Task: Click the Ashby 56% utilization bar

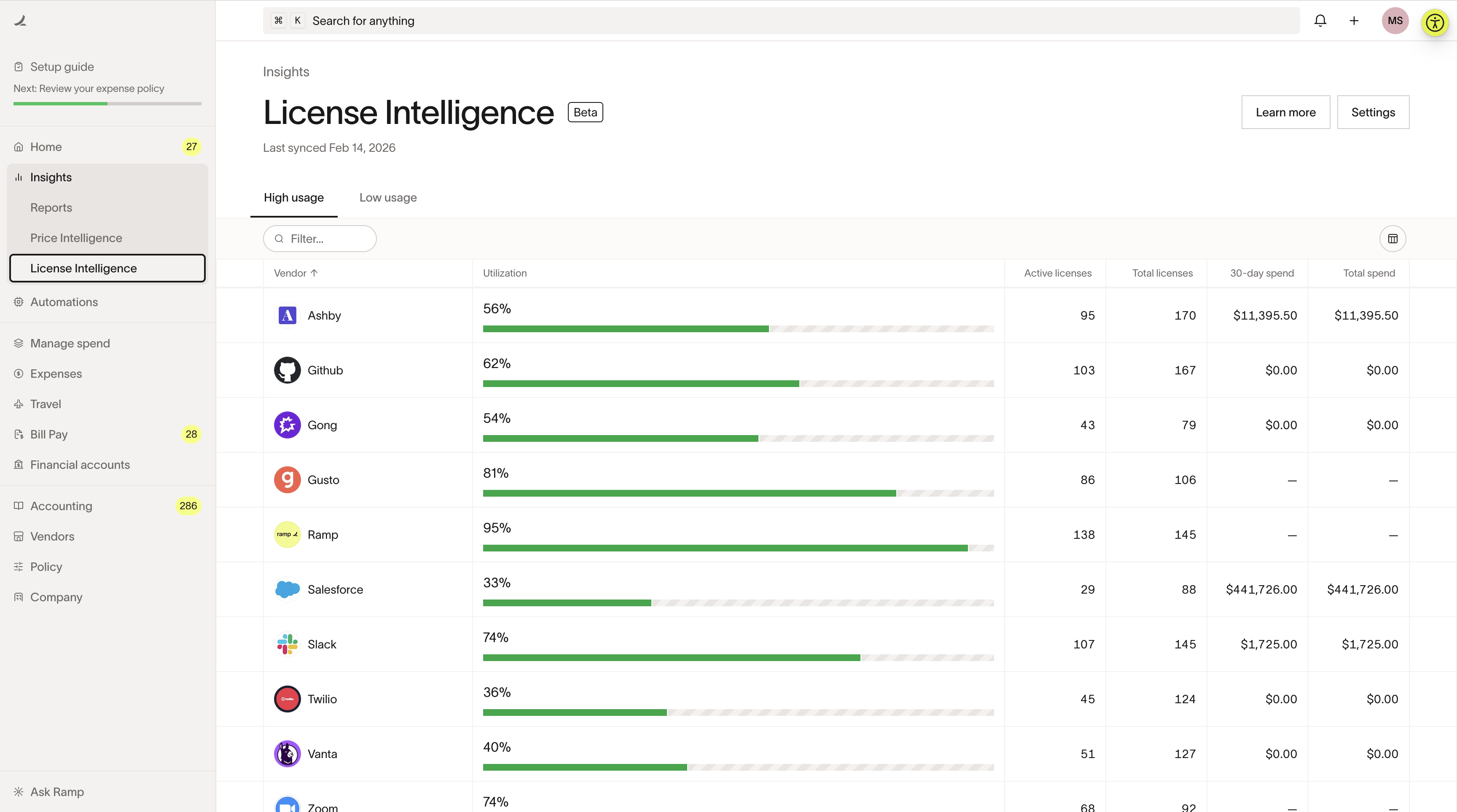Action: (x=738, y=328)
